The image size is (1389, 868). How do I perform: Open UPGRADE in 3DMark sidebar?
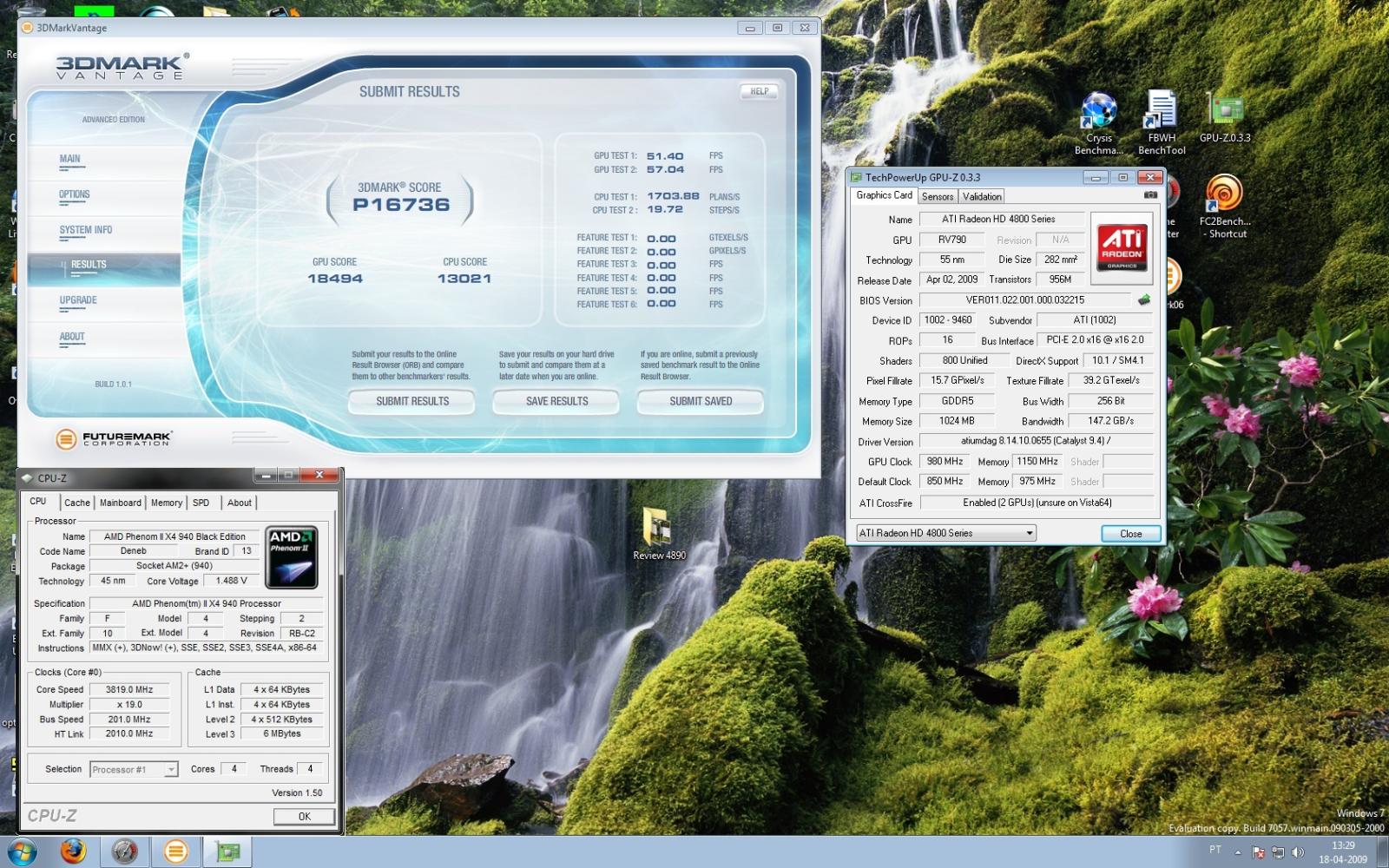pos(78,301)
